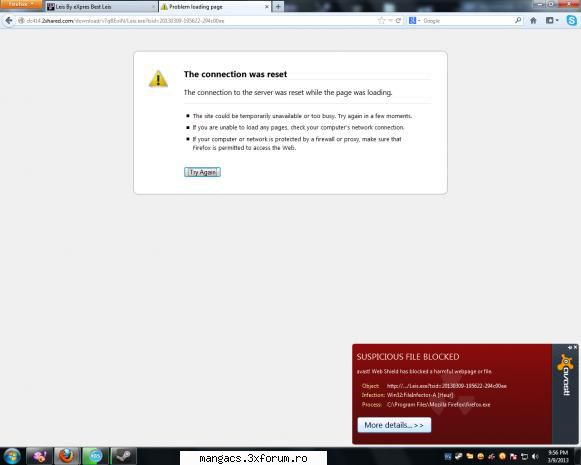
Task: Expand the URL history dropdown arrow
Action: pos(390,21)
